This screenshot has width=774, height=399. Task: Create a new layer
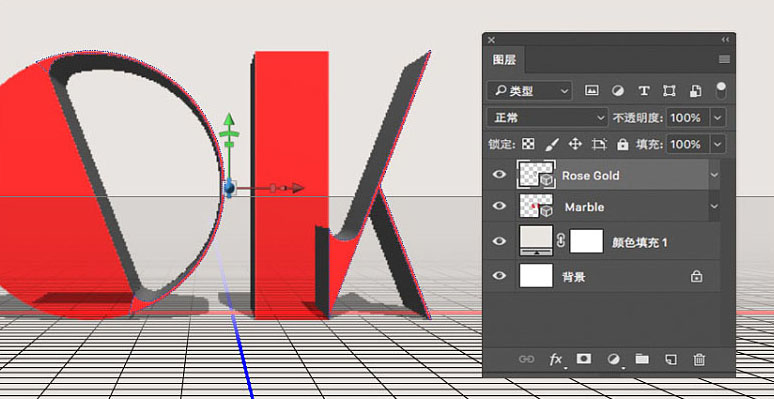pos(670,359)
